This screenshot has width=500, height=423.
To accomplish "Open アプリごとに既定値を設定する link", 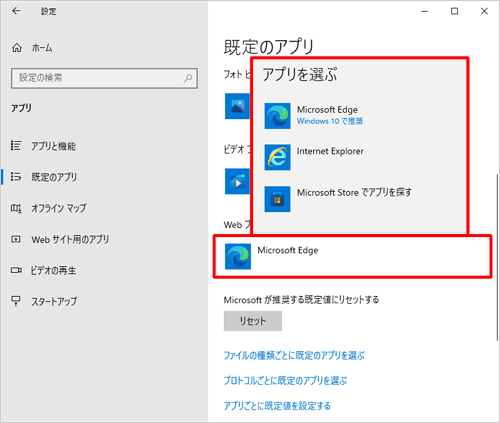I will [x=277, y=406].
